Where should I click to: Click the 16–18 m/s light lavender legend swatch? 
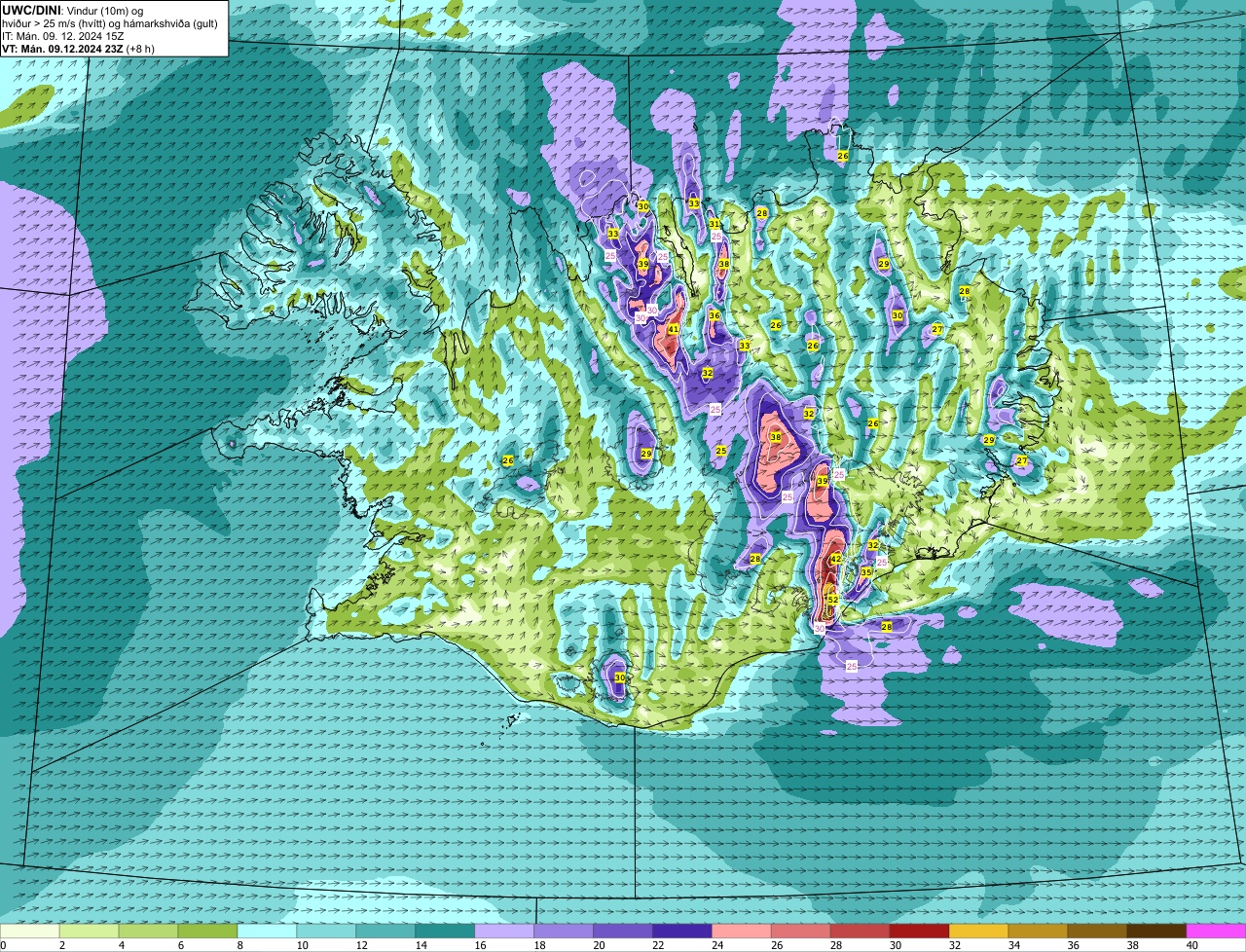(503, 931)
